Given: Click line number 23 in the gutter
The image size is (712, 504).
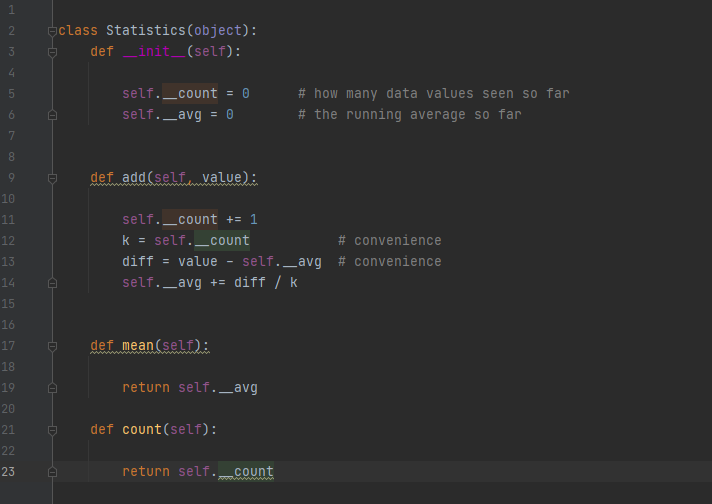Looking at the screenshot, I should (8, 472).
